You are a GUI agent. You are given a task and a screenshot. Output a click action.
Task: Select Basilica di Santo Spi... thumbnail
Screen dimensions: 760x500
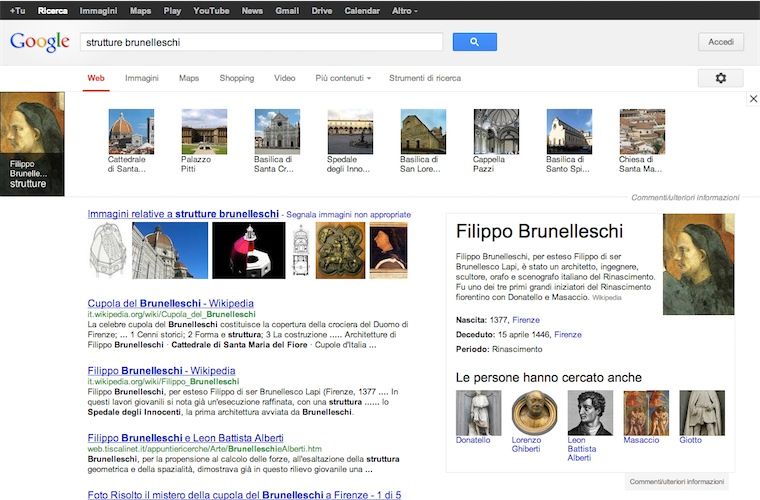tap(570, 131)
